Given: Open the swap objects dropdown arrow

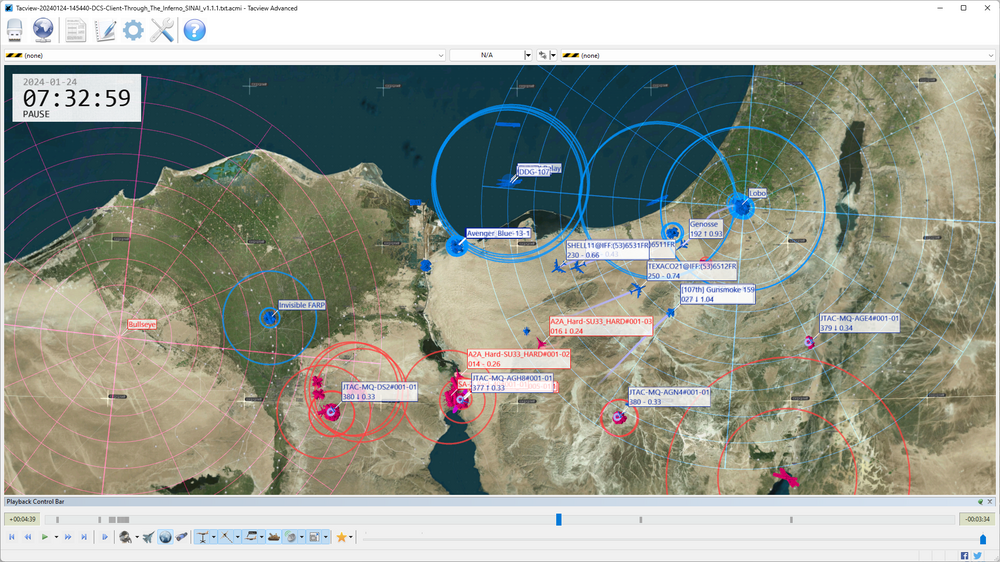Looking at the screenshot, I should coord(553,55).
